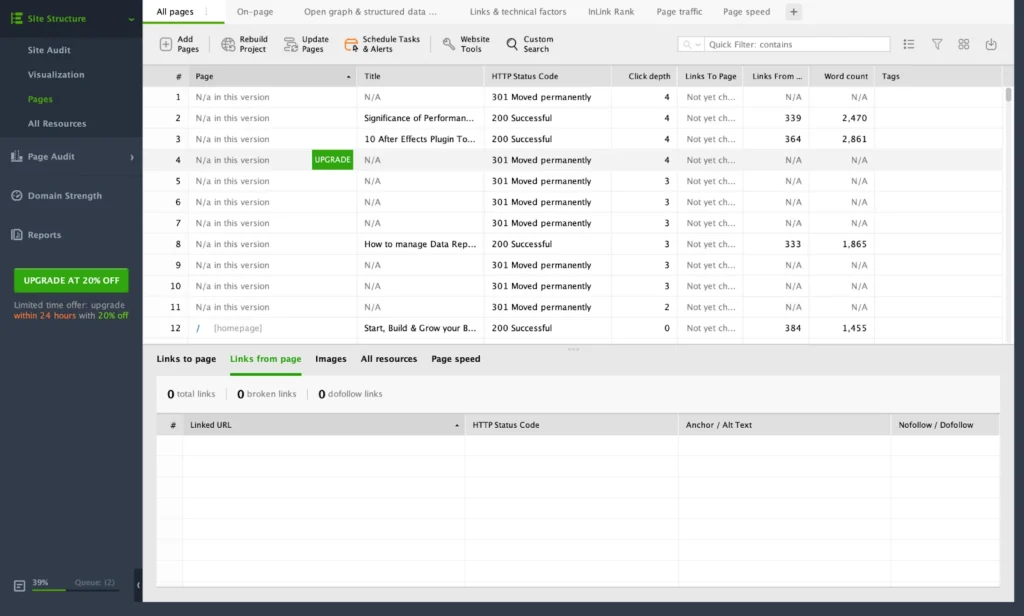Click the funnel filter icon
Viewport: 1024px width, 616px height.
coord(937,45)
